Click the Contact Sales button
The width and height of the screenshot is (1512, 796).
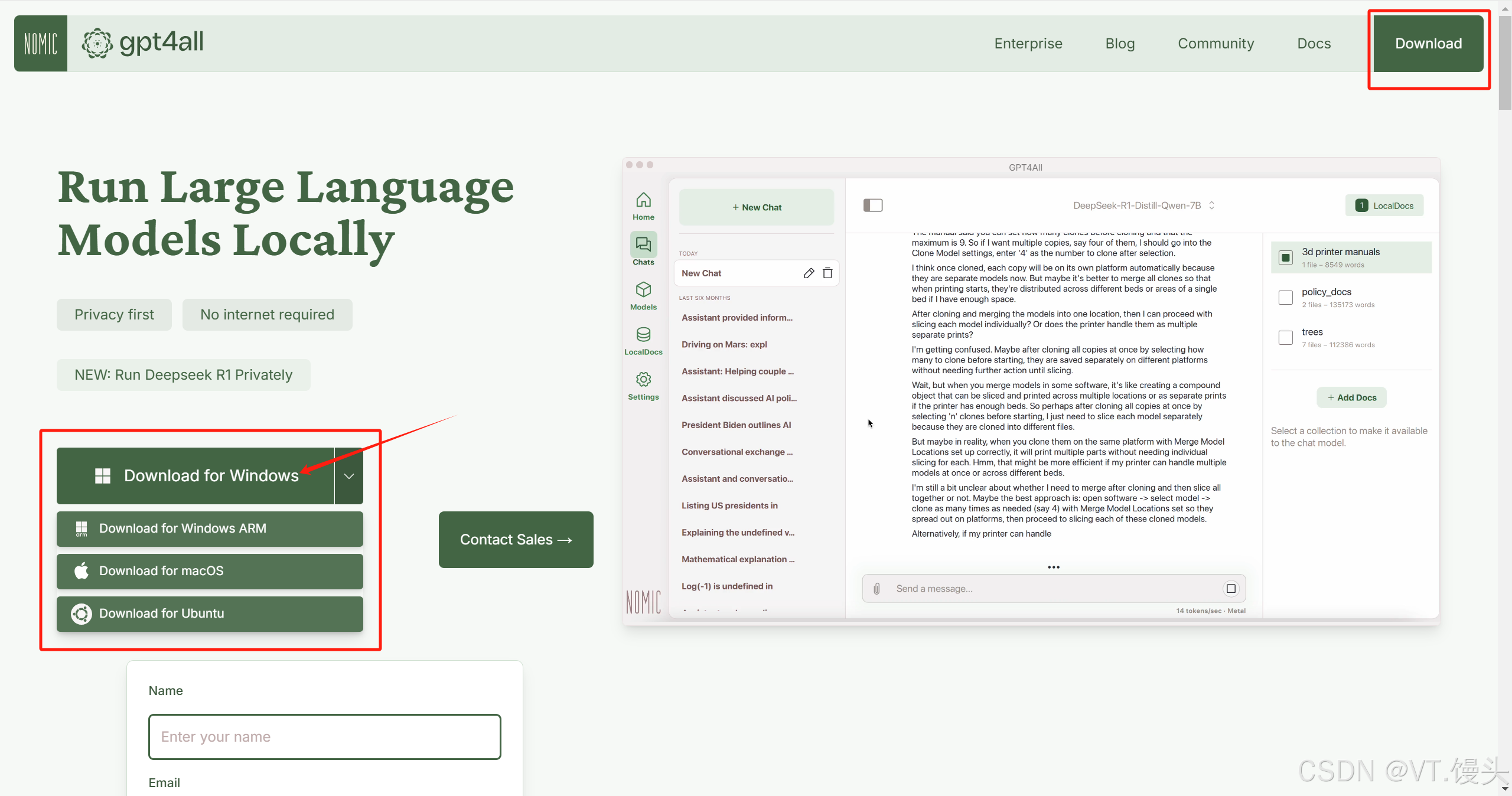(x=516, y=540)
